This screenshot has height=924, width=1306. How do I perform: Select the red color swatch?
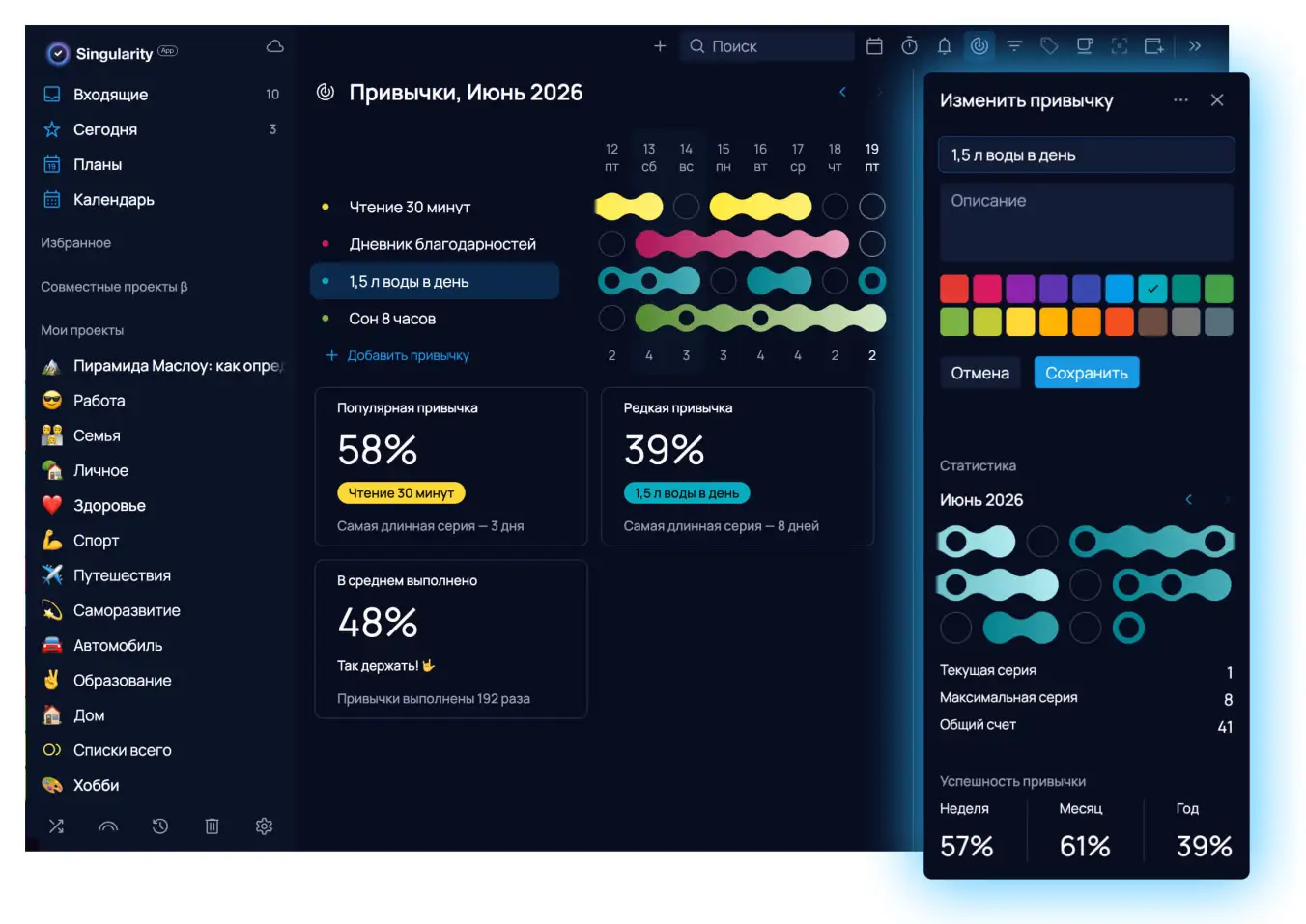tap(954, 289)
